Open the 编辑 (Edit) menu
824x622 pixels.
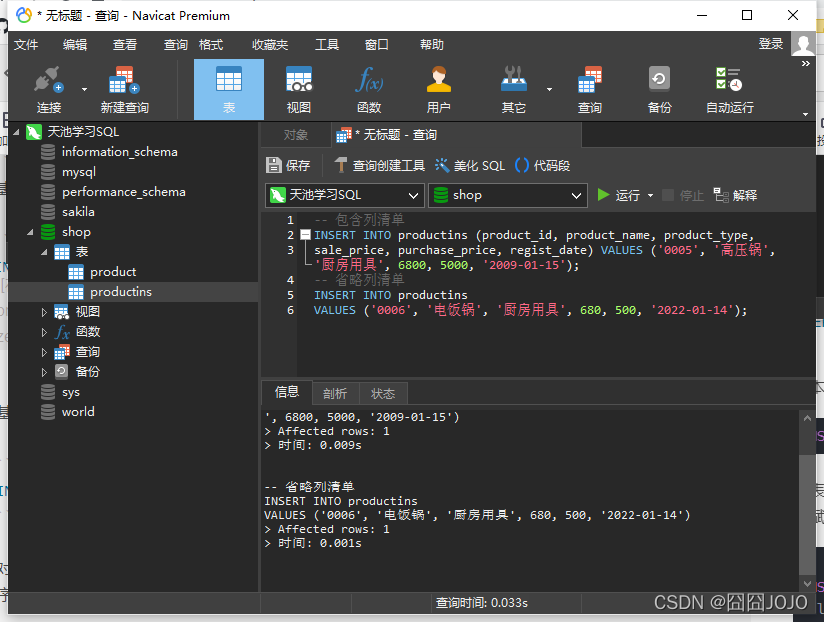click(75, 45)
